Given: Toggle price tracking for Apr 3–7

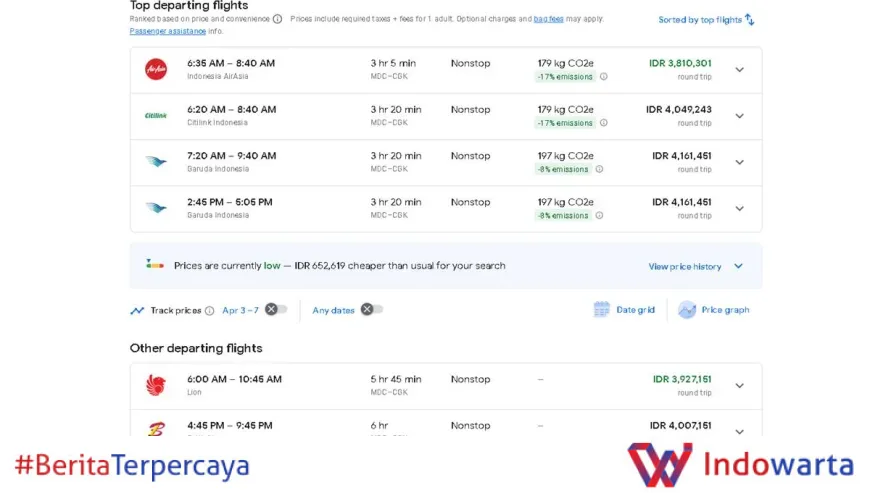Looking at the screenshot, I should click(275, 310).
